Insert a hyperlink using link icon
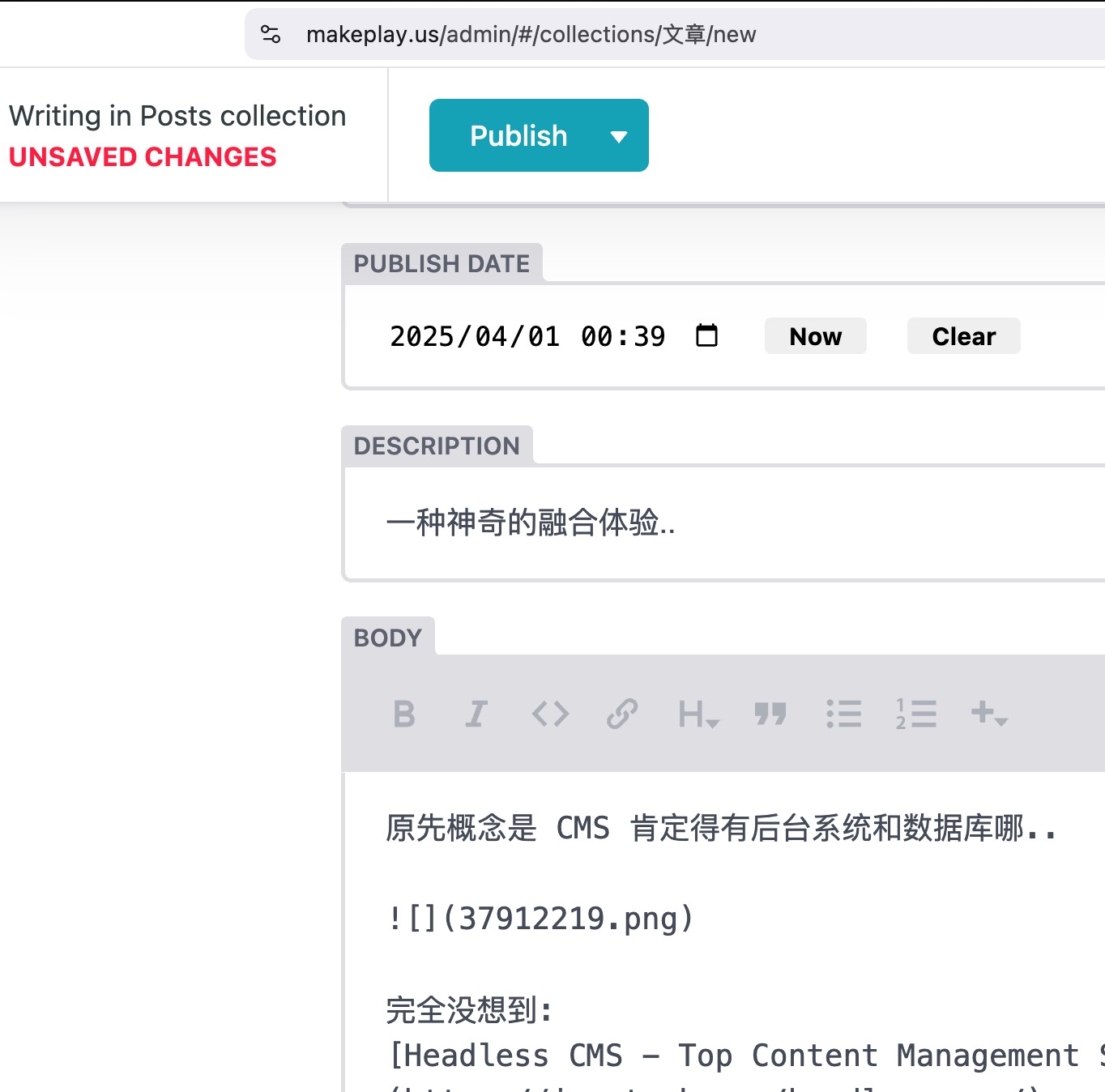This screenshot has width=1105, height=1092. point(622,714)
